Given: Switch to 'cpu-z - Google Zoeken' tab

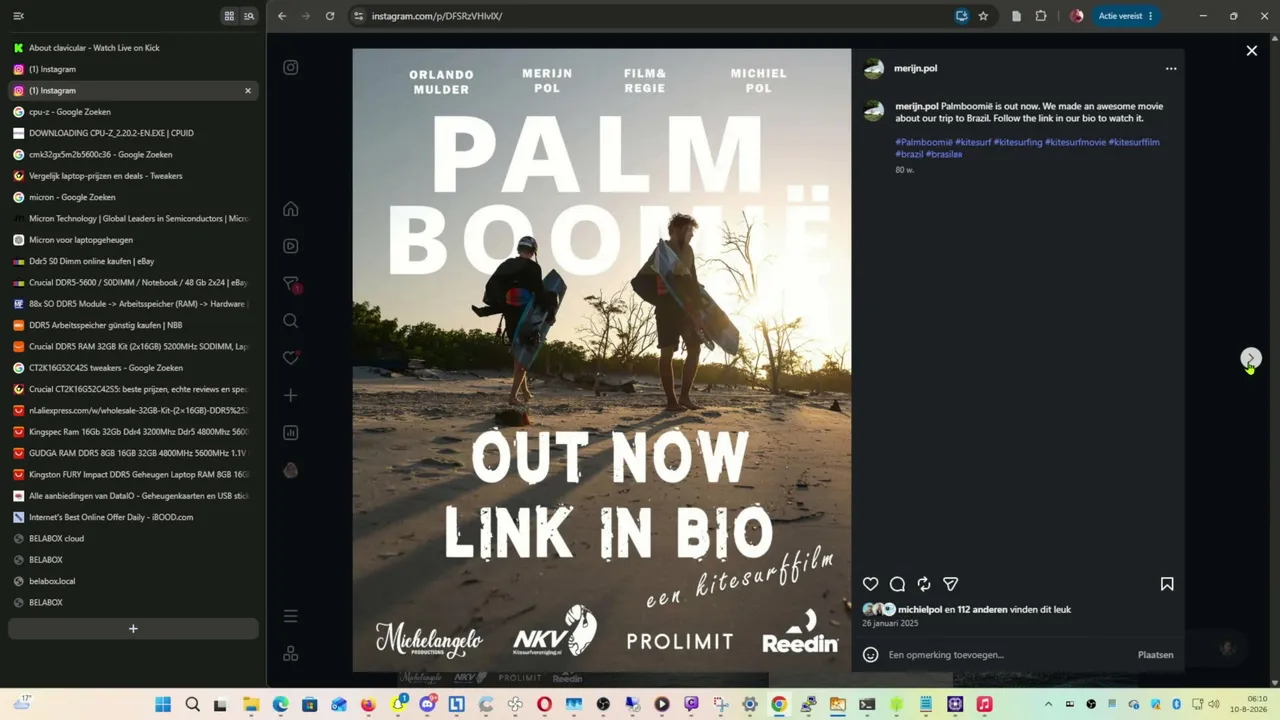Looking at the screenshot, I should click(x=133, y=112).
